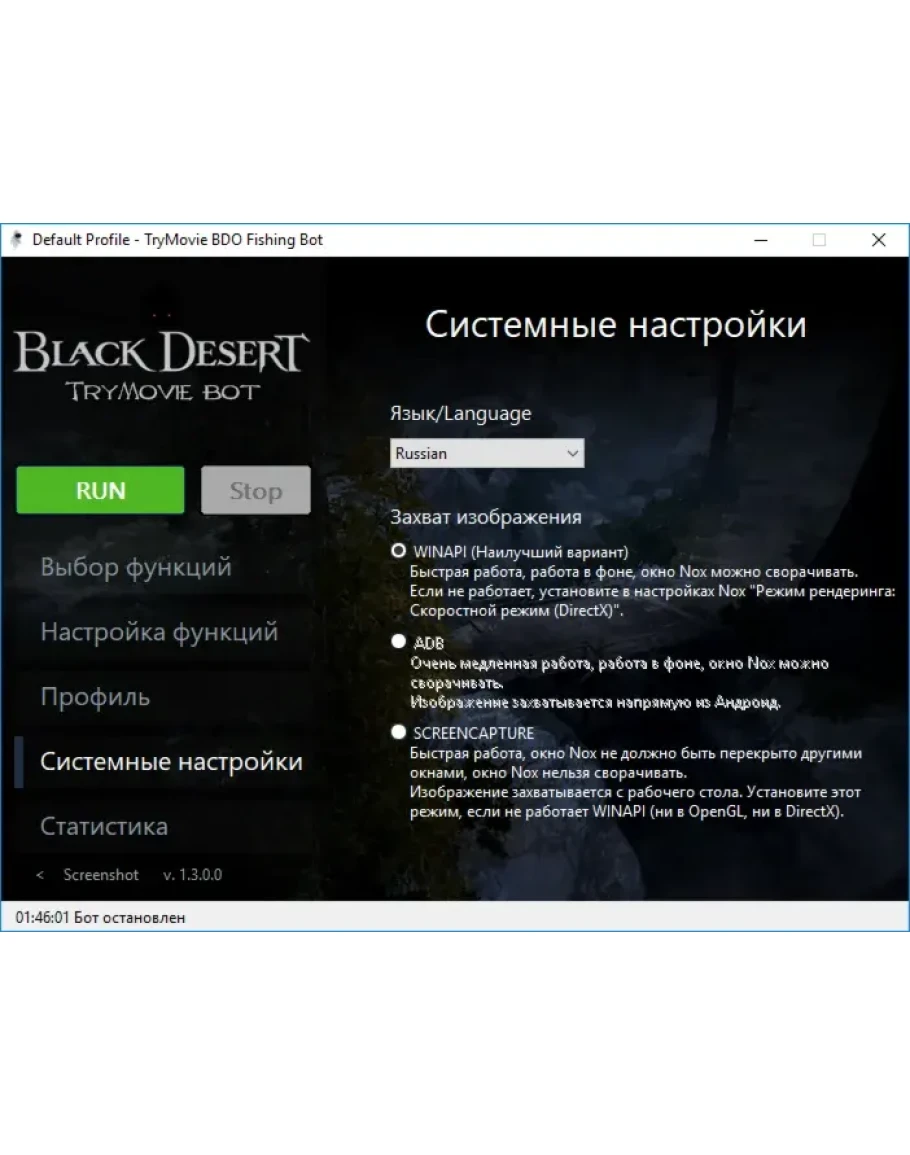Go to Настройка функций in sidebar
910x1155 pixels.
click(x=159, y=632)
